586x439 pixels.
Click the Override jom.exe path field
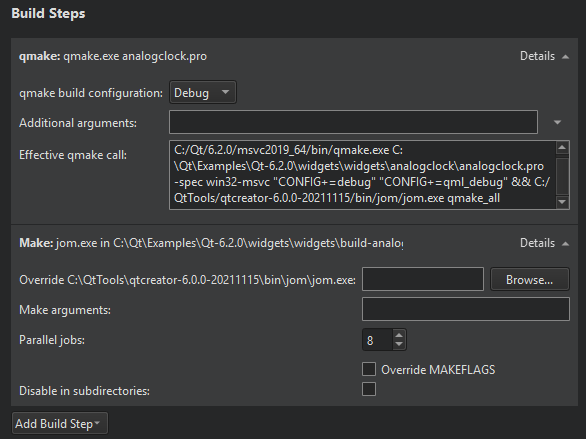click(x=423, y=279)
